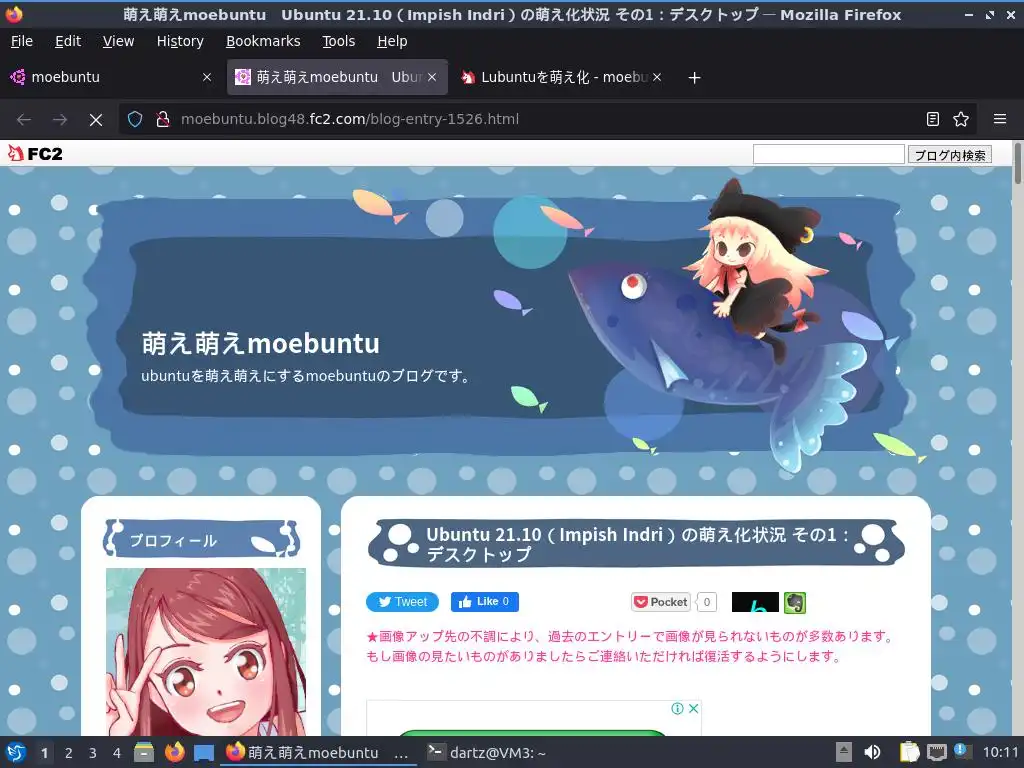Open the Lubuntu start menu
1024x768 pixels.
point(16,752)
